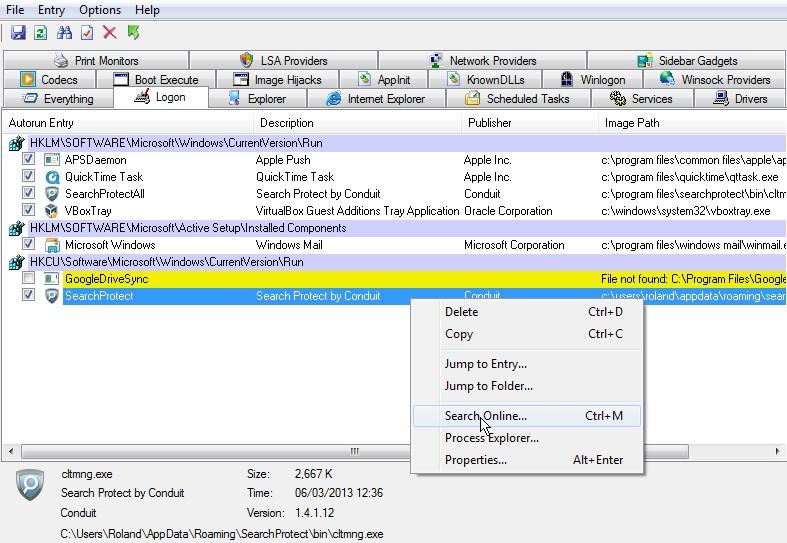Open Properties... from the context menu
Image resolution: width=787 pixels, height=543 pixels.
point(527,460)
